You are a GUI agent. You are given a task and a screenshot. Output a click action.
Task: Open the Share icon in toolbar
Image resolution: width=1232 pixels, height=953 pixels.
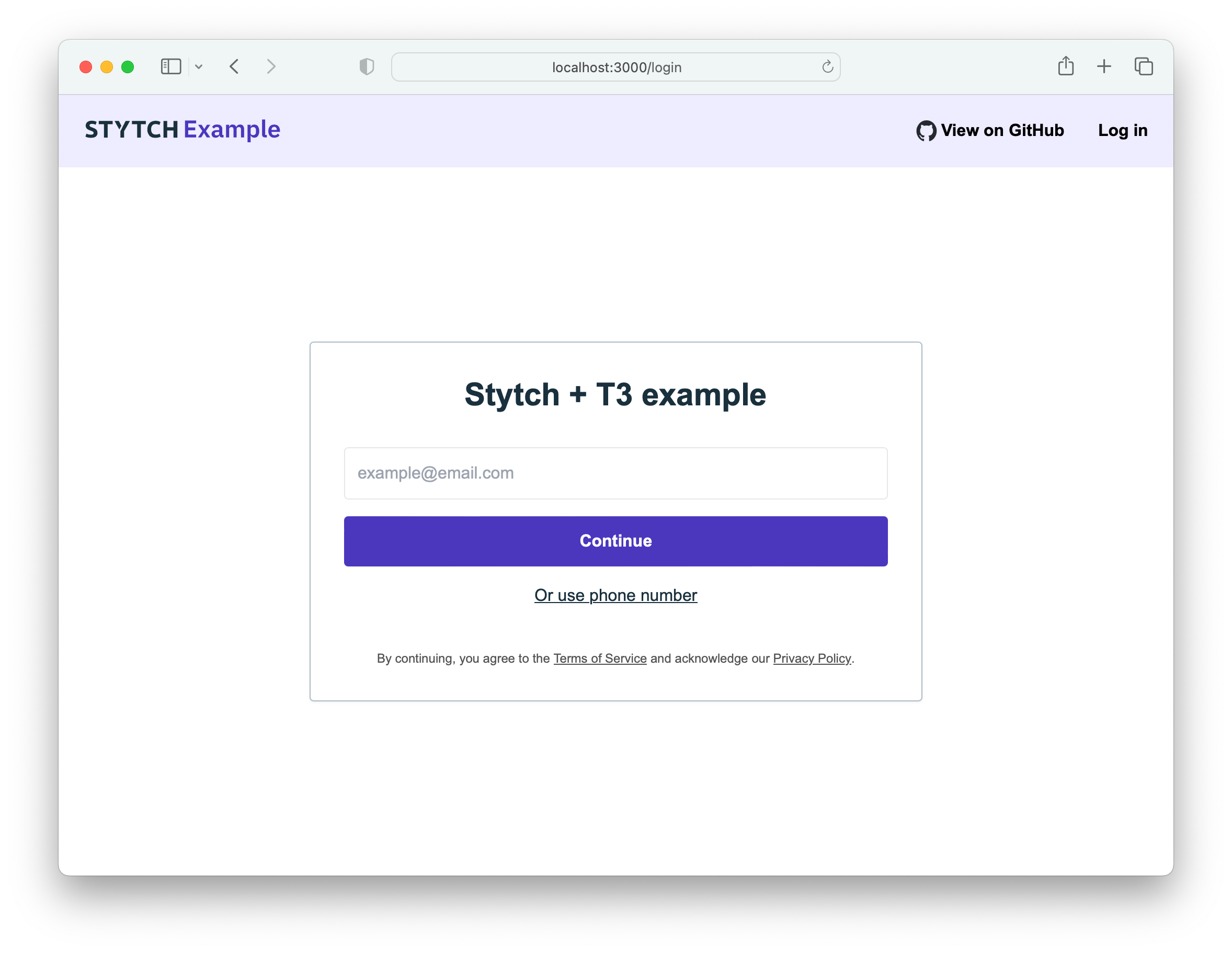coord(1066,66)
